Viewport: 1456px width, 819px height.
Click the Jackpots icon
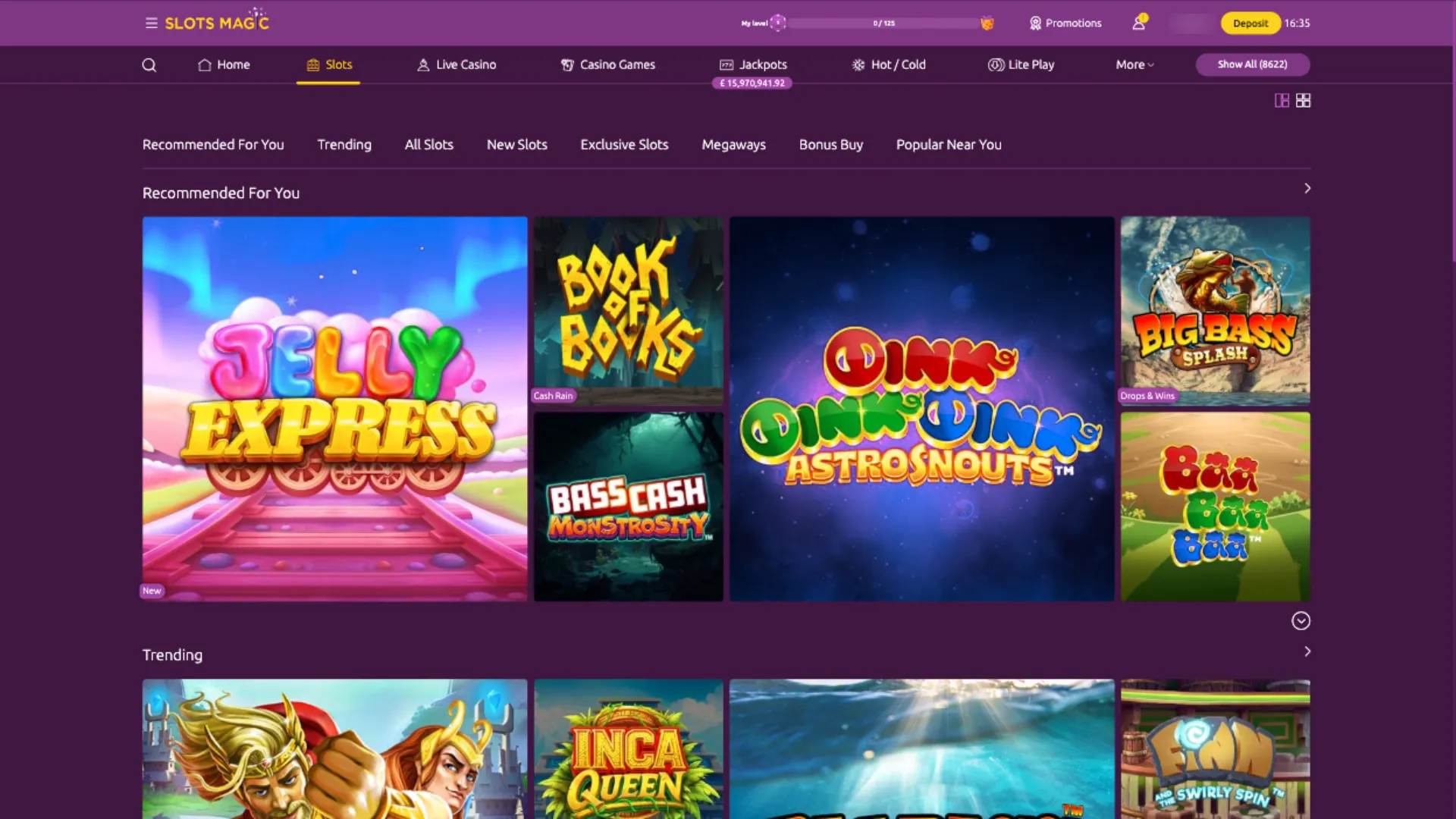point(726,64)
